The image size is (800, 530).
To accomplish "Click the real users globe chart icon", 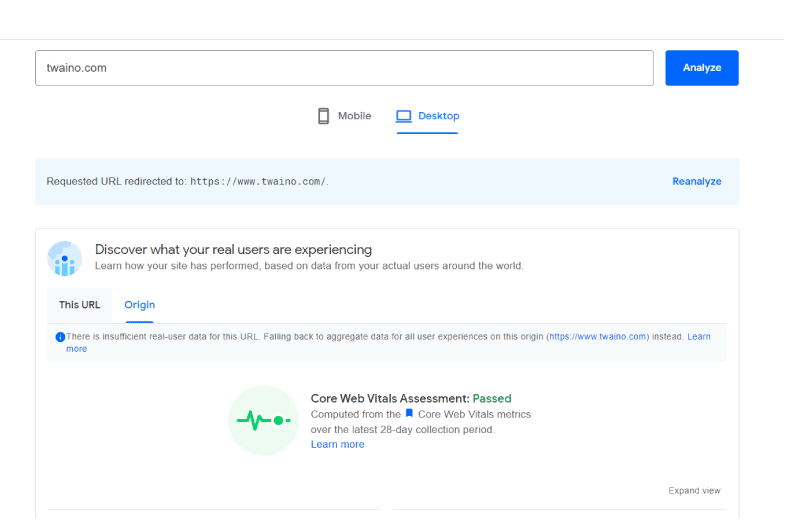I will pos(65,259).
